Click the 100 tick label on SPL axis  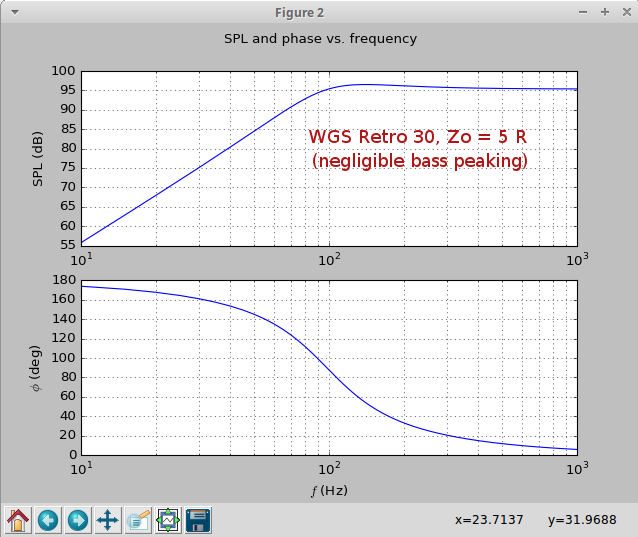(x=63, y=71)
